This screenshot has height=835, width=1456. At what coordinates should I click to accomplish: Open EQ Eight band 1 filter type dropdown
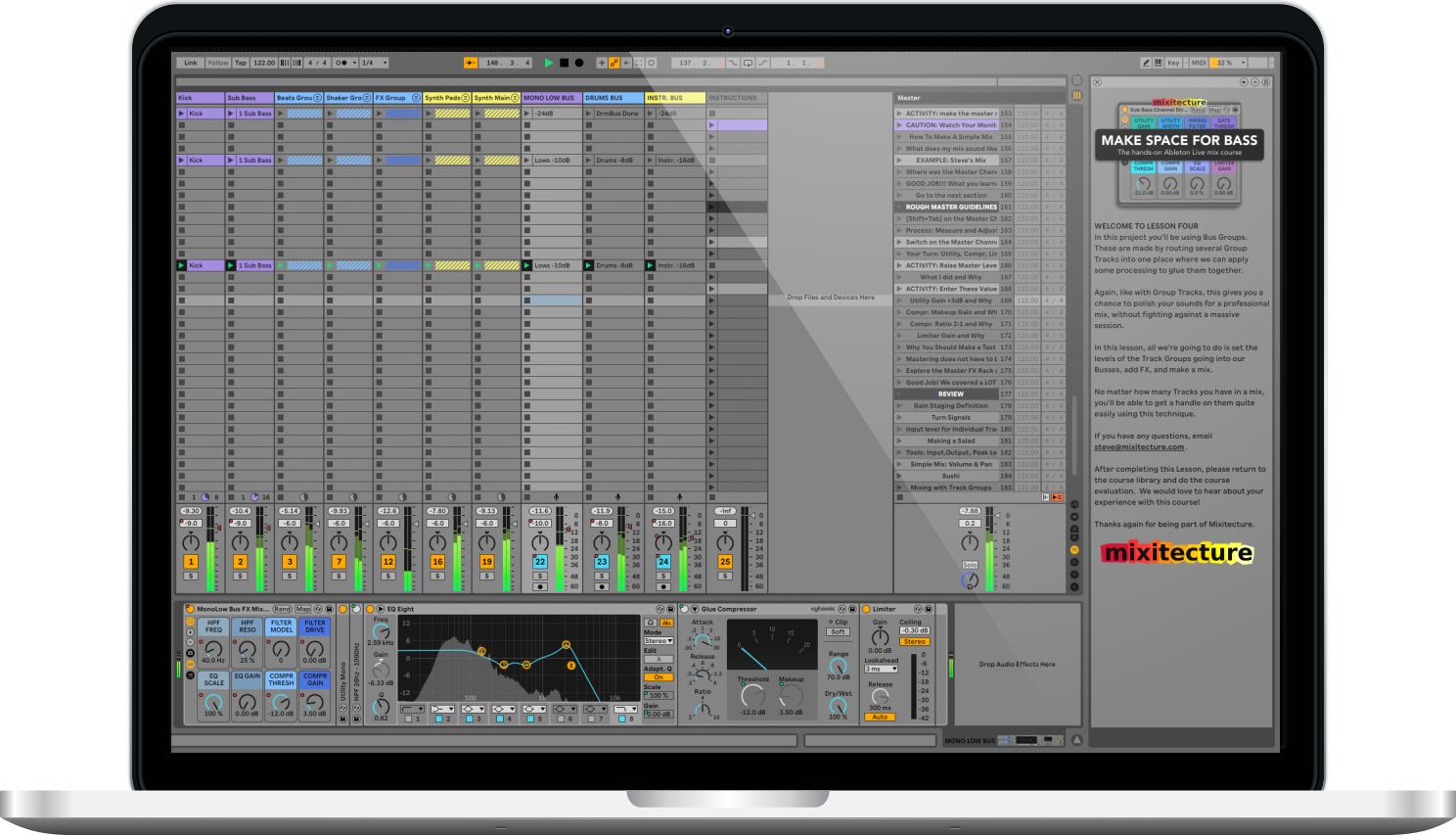(412, 709)
